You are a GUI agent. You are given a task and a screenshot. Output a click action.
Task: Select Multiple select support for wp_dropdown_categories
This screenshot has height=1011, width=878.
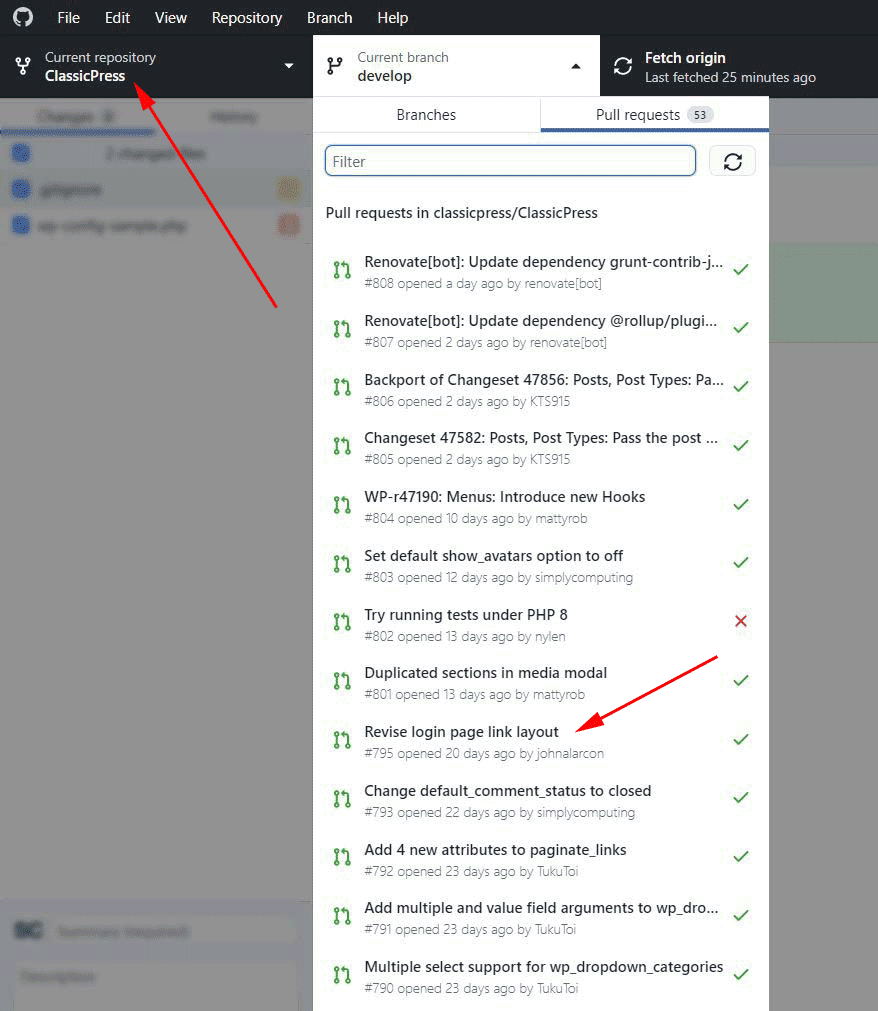(x=541, y=977)
